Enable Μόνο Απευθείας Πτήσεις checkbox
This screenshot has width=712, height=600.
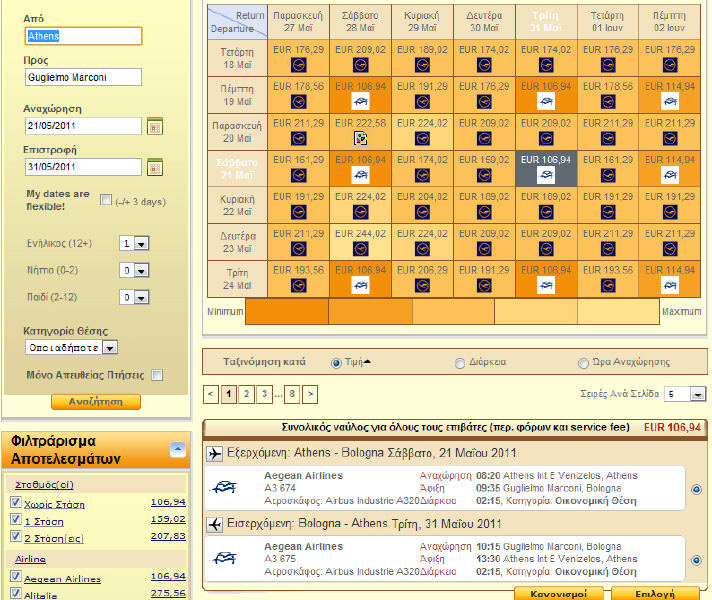tap(157, 375)
